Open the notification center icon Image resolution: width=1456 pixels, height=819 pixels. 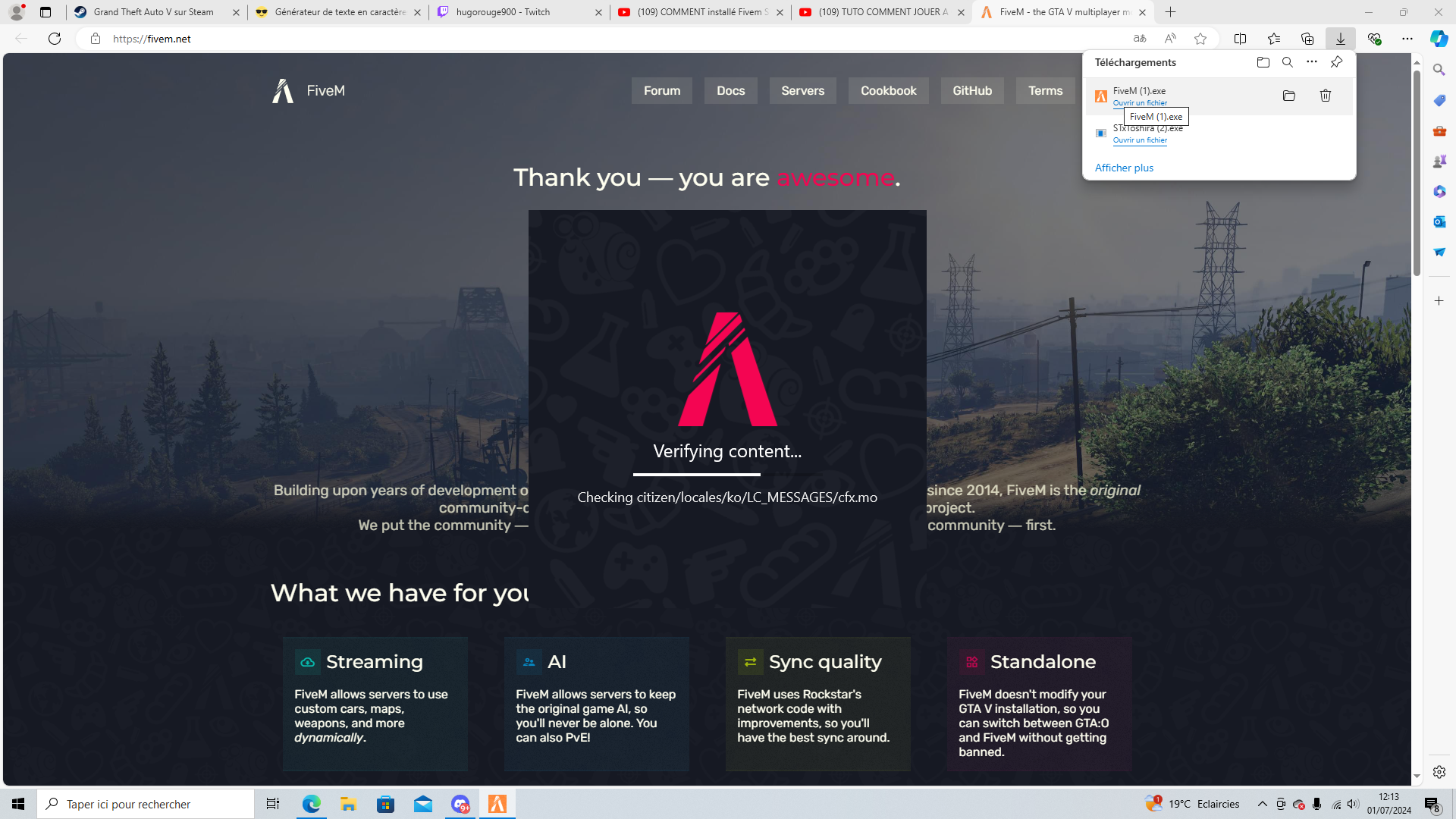1432,804
